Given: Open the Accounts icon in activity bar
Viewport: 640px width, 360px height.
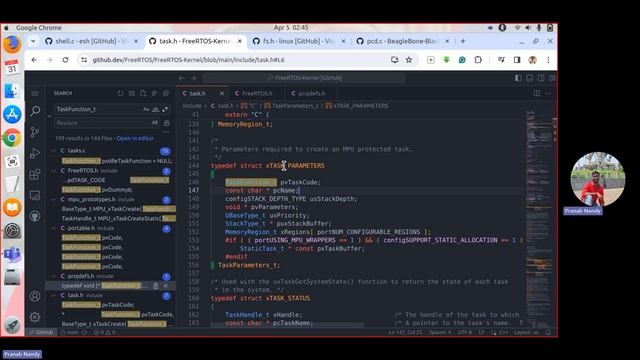Looking at the screenshot, I should point(35,296).
